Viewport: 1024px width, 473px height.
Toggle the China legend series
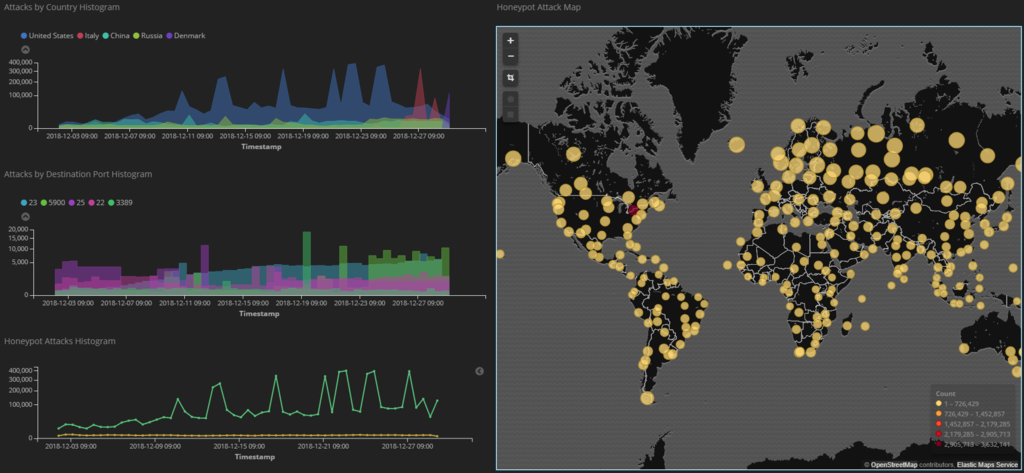coord(117,36)
